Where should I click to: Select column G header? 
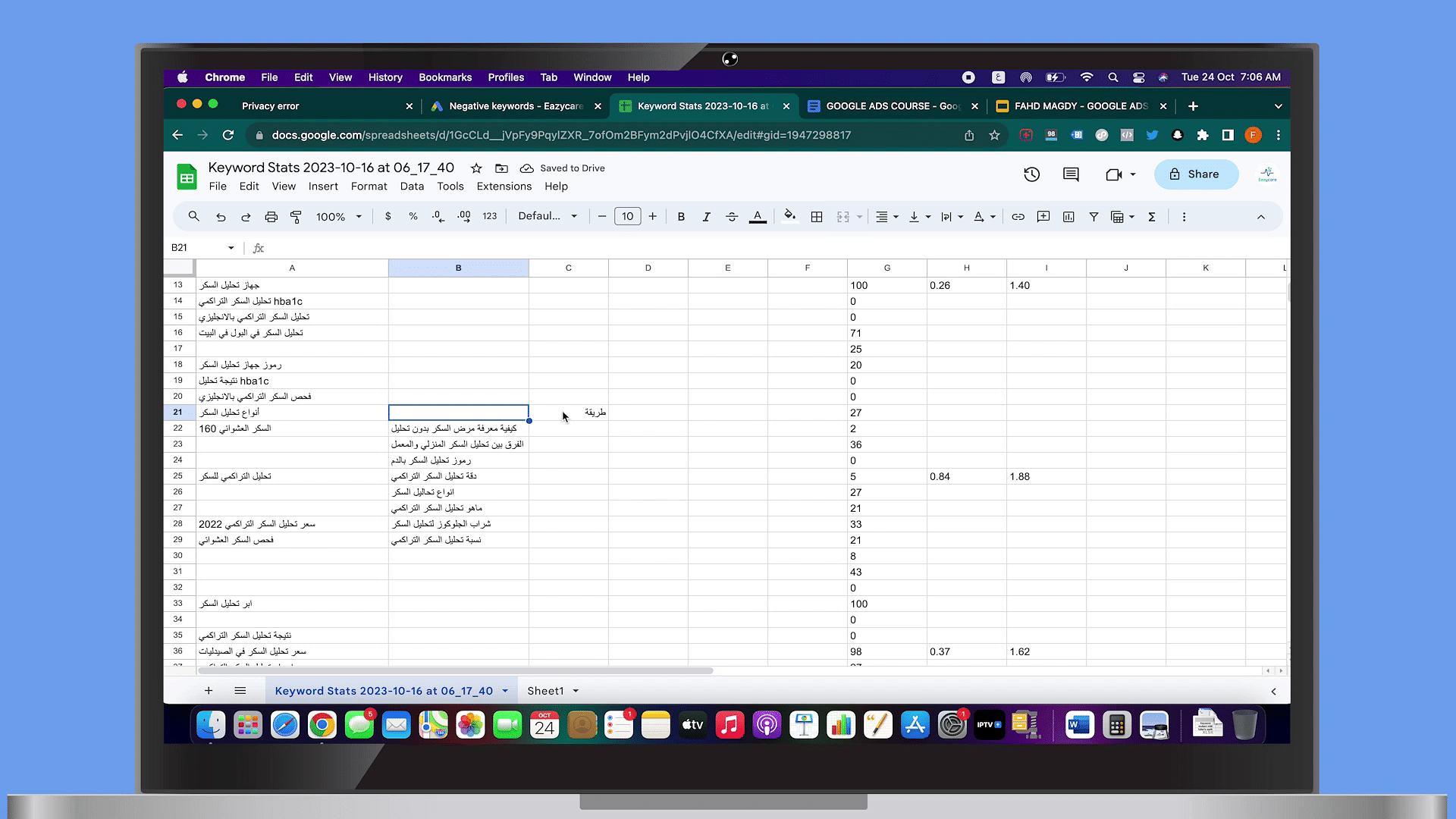[886, 268]
